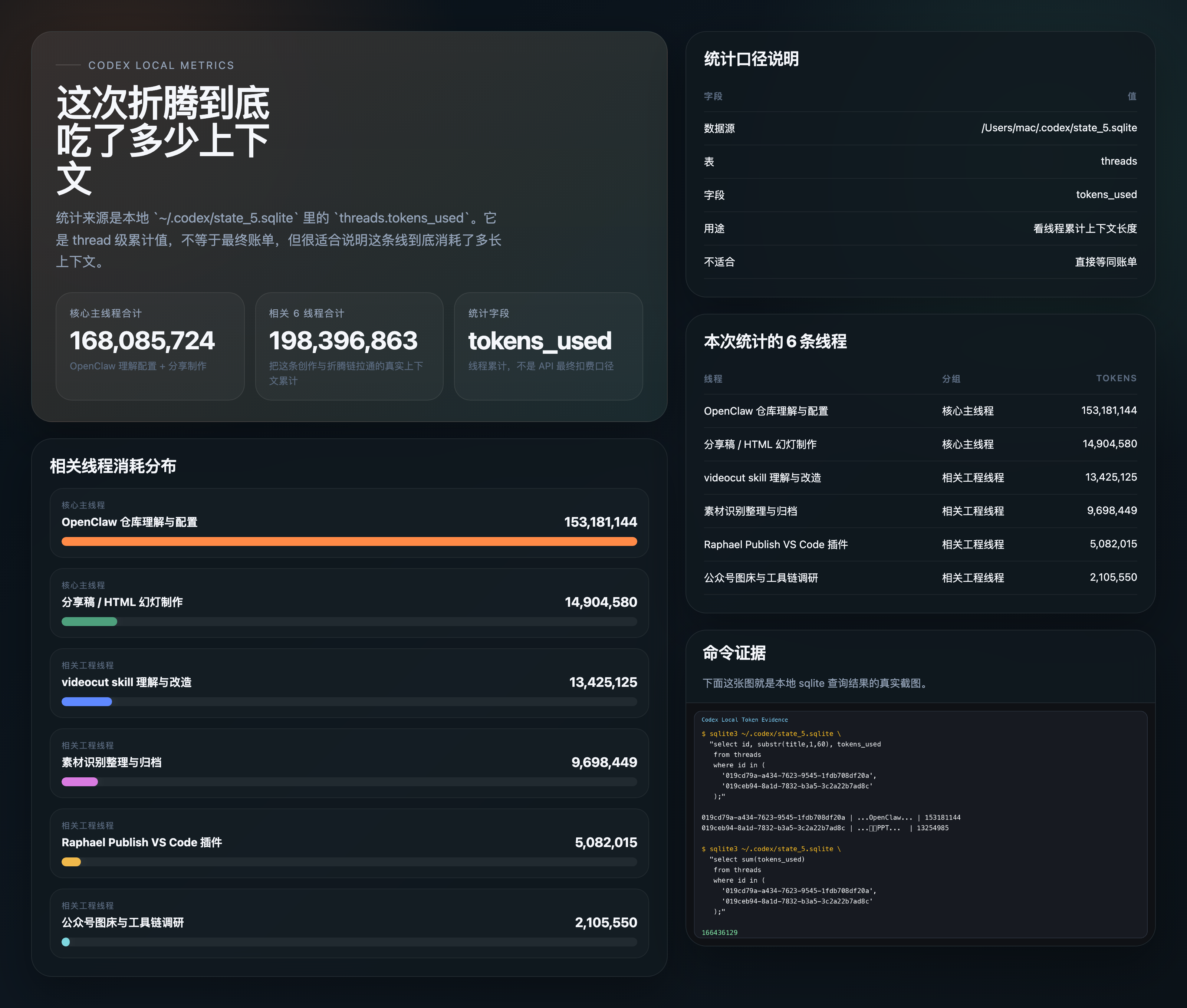Click the 相关线程消耗分布 section title
This screenshot has width=1187, height=1008.
click(113, 466)
